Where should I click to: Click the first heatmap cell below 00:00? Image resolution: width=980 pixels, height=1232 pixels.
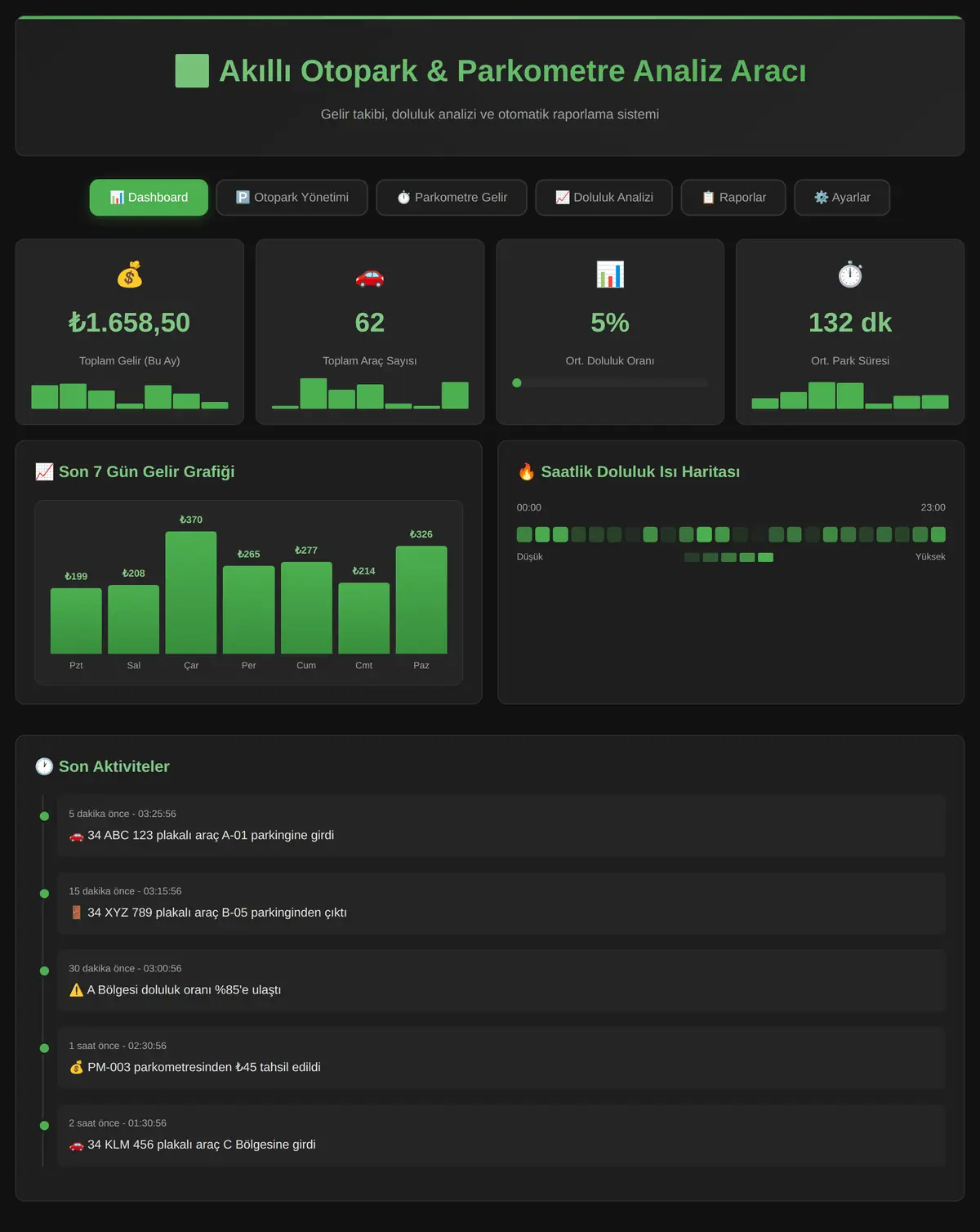click(524, 534)
